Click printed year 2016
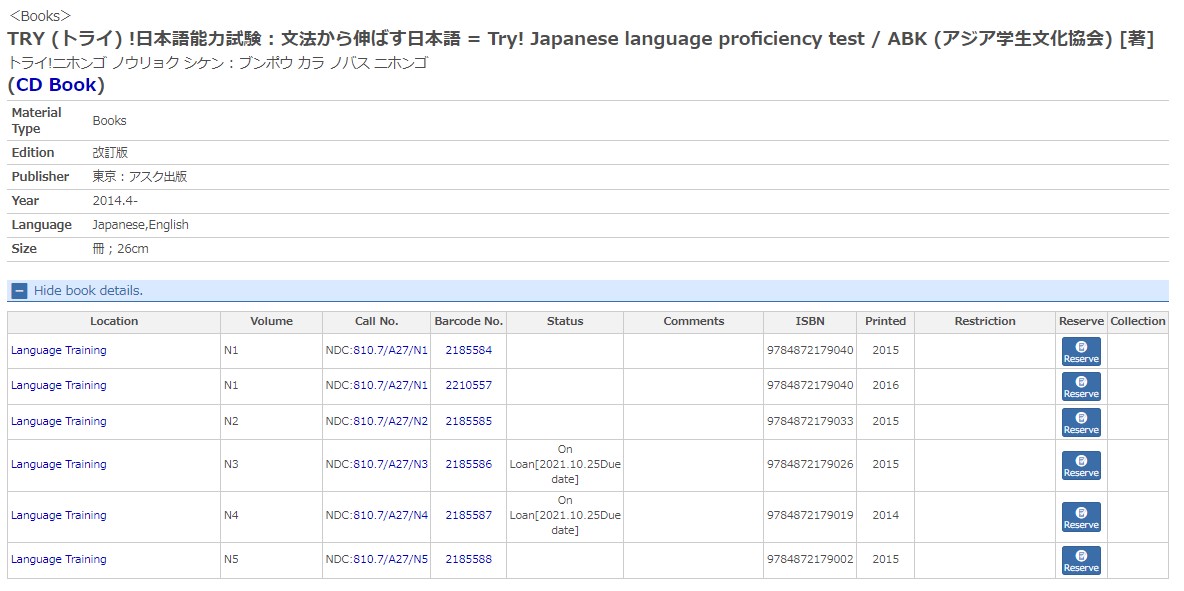The height and width of the screenshot is (591, 1184). [x=886, y=385]
